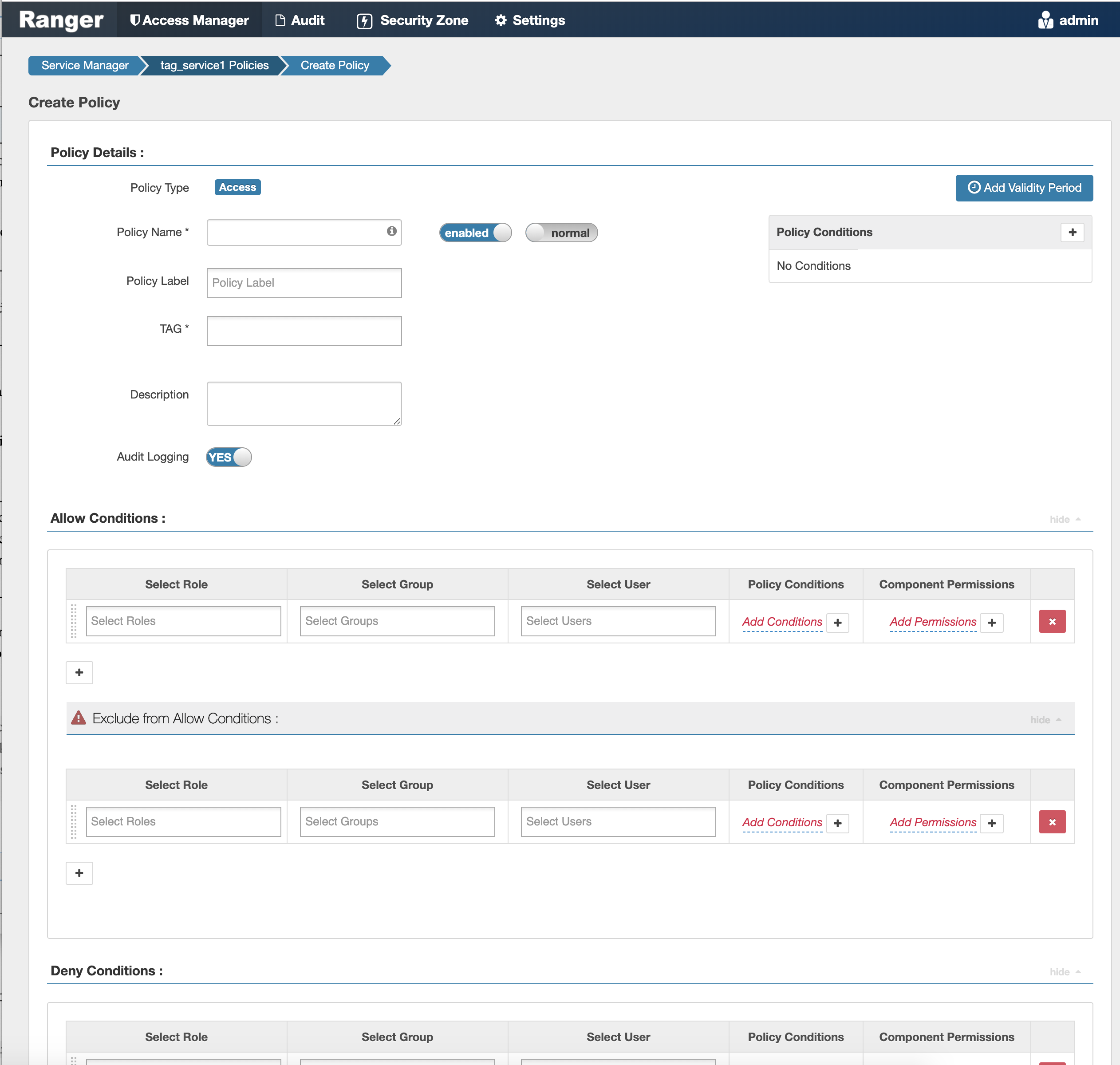Collapse Allow Conditions section with hide
This screenshot has height=1065, width=1120.
pyautogui.click(x=1064, y=520)
